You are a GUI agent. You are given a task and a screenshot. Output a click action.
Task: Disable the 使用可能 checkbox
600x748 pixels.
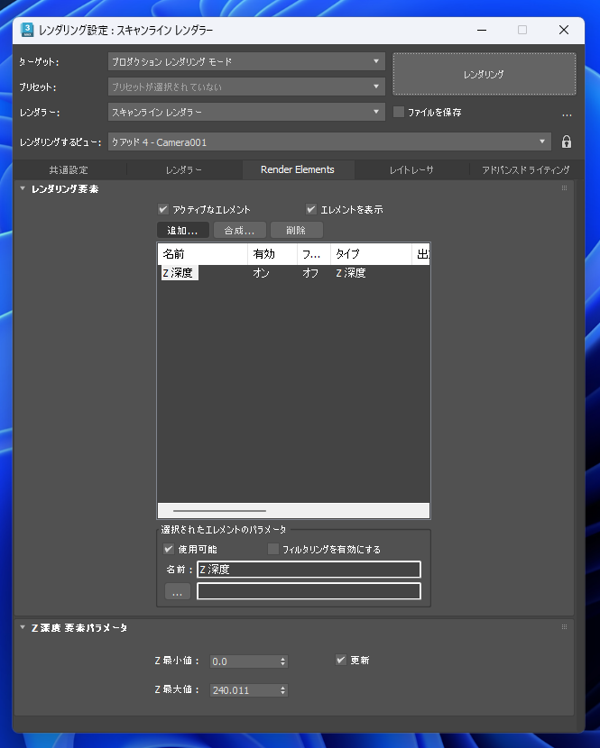[x=168, y=549]
